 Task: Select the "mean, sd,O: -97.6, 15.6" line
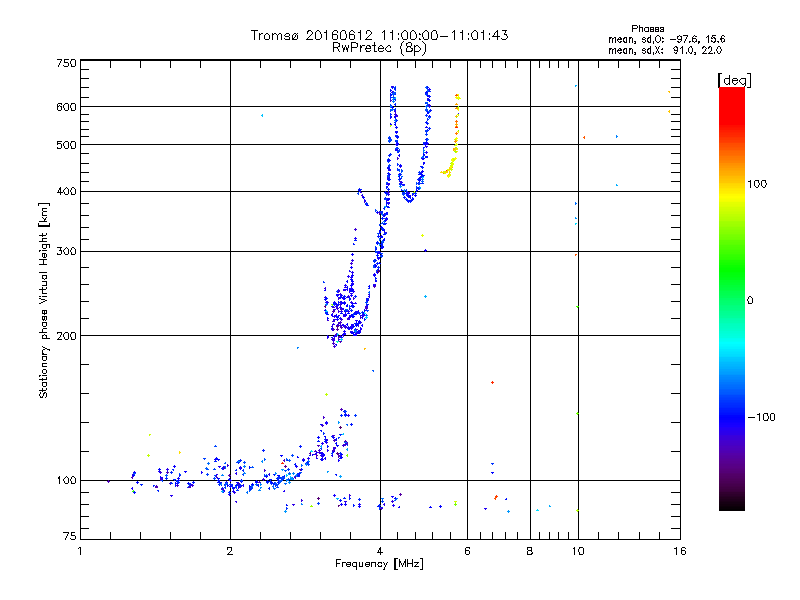pyautogui.click(x=666, y=39)
